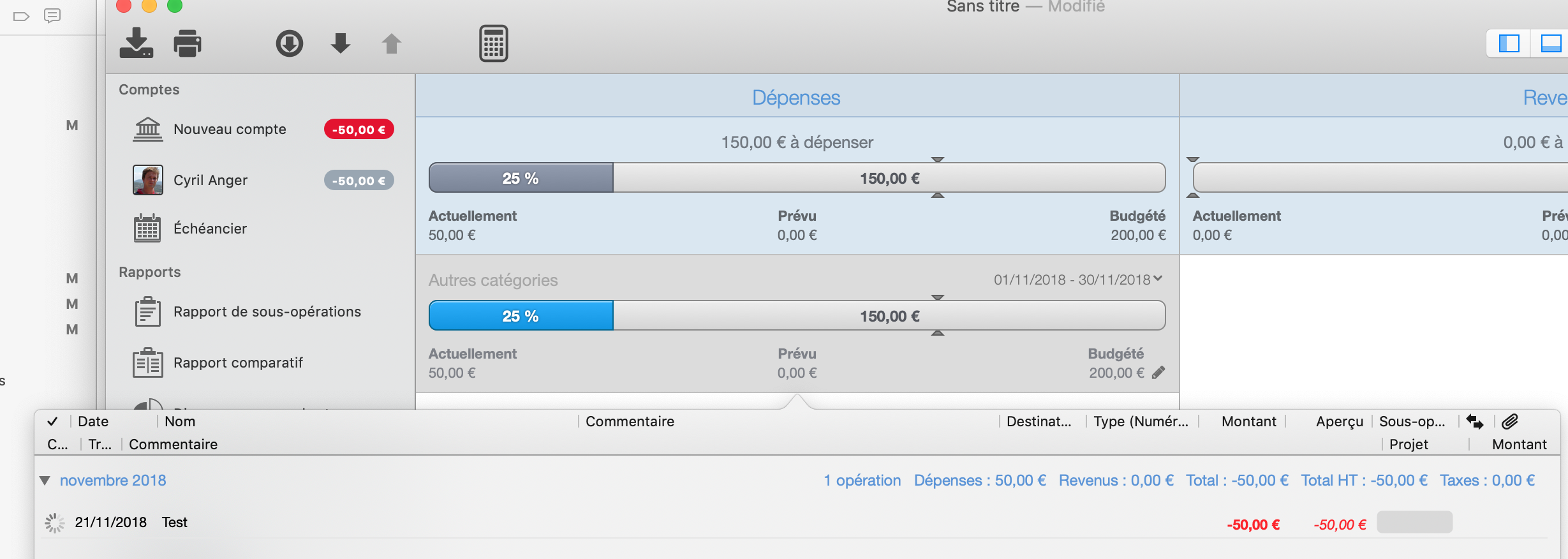Click the Rapport comparatif clipboard icon
This screenshot has height=559, width=1568.
click(x=148, y=362)
